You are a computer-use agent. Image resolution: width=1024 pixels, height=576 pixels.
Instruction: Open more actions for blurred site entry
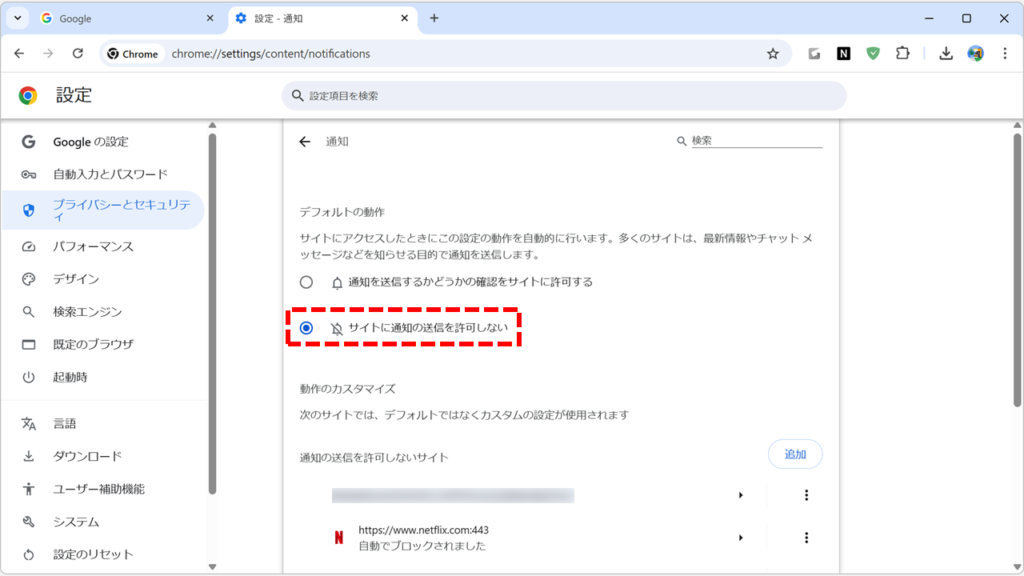pyautogui.click(x=806, y=495)
